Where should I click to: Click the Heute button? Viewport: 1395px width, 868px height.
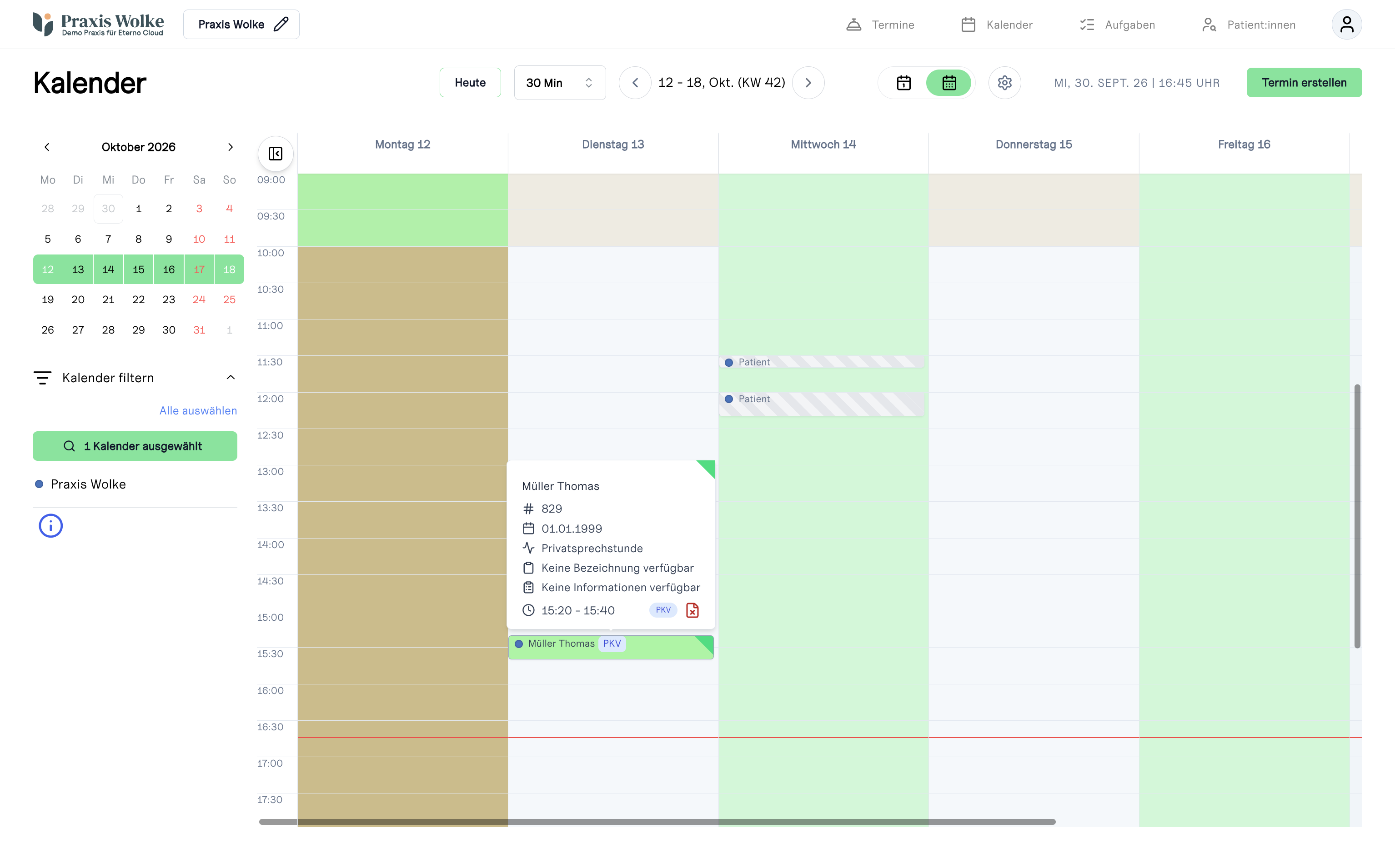click(470, 83)
